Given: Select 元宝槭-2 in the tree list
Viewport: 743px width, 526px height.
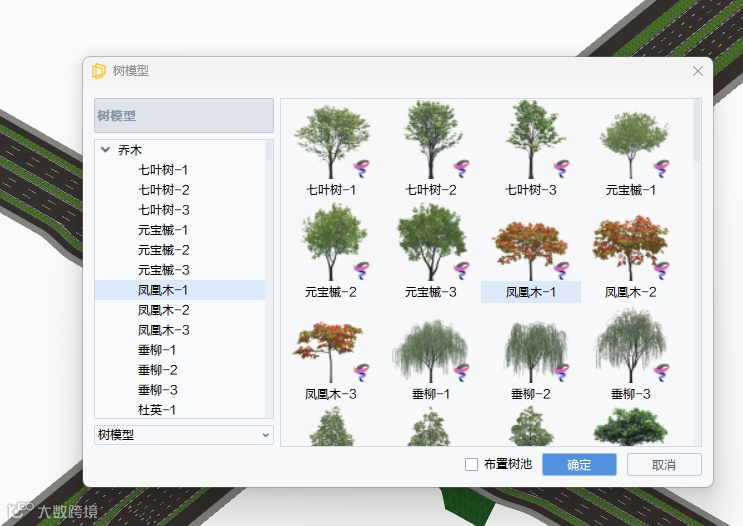Looking at the screenshot, I should 163,250.
